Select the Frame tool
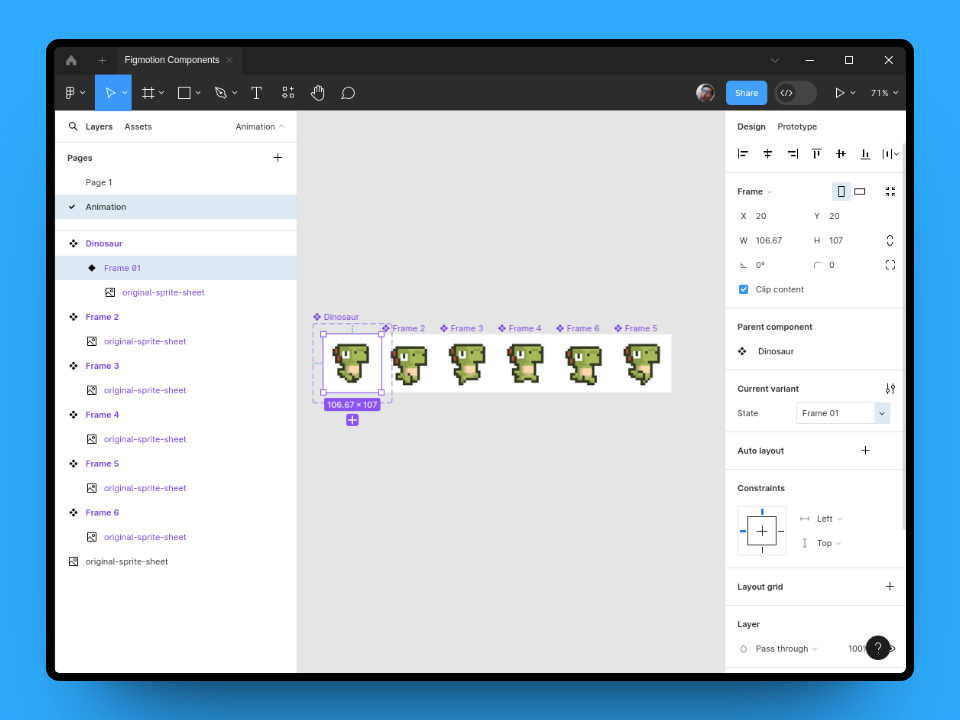Screen dimensions: 960x720 pyautogui.click(x=148, y=93)
